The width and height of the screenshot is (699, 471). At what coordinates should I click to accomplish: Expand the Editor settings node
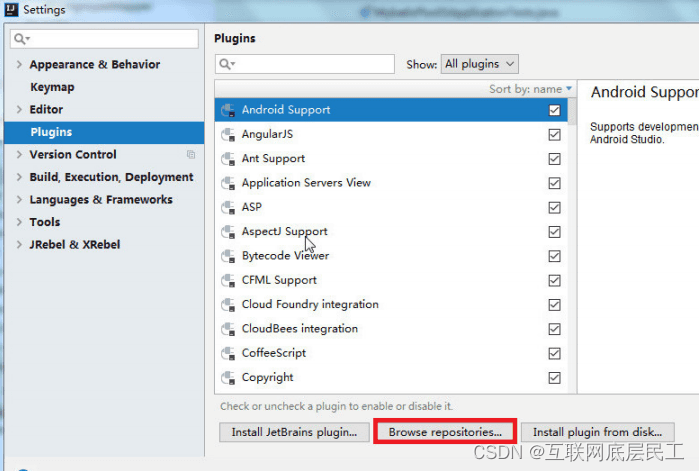pos(19,110)
